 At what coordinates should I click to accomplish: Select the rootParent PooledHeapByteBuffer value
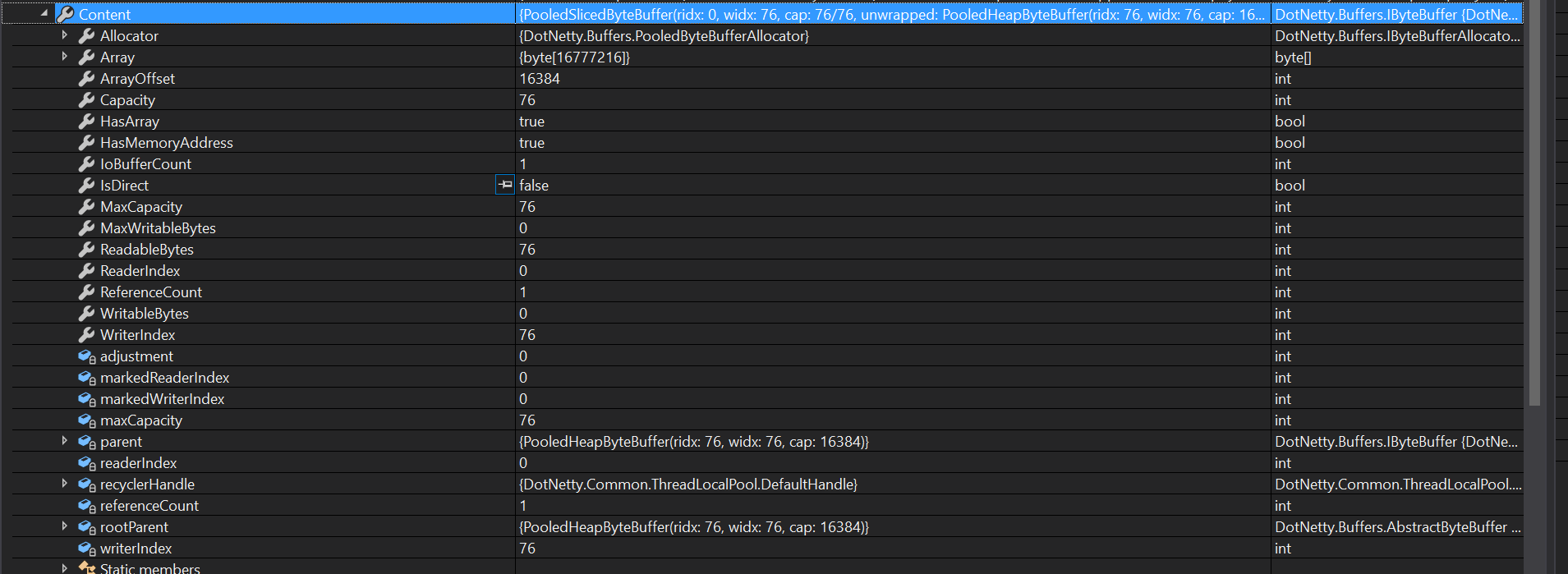(694, 526)
